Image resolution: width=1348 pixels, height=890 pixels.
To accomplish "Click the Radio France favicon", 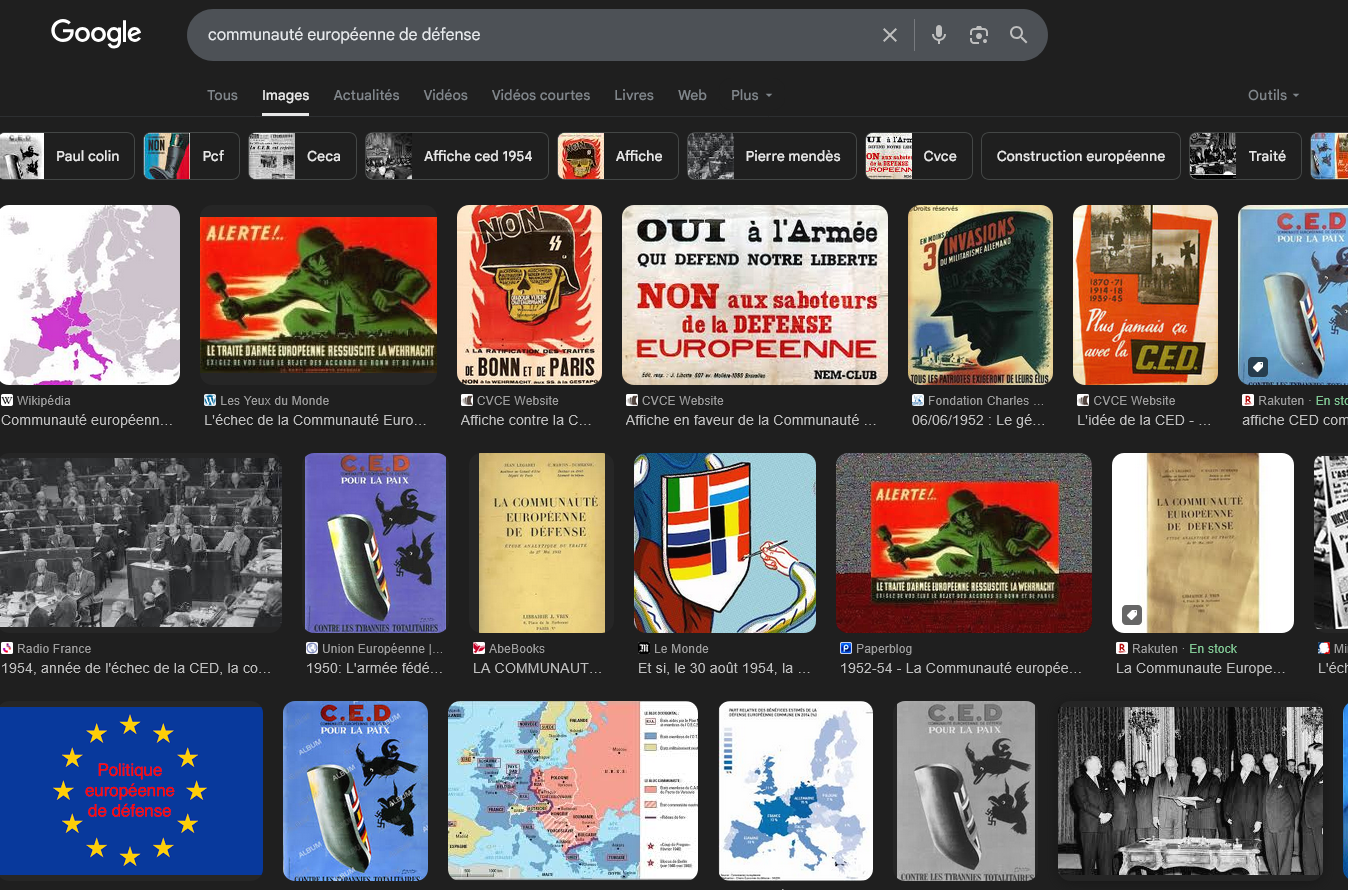I will click(7, 648).
